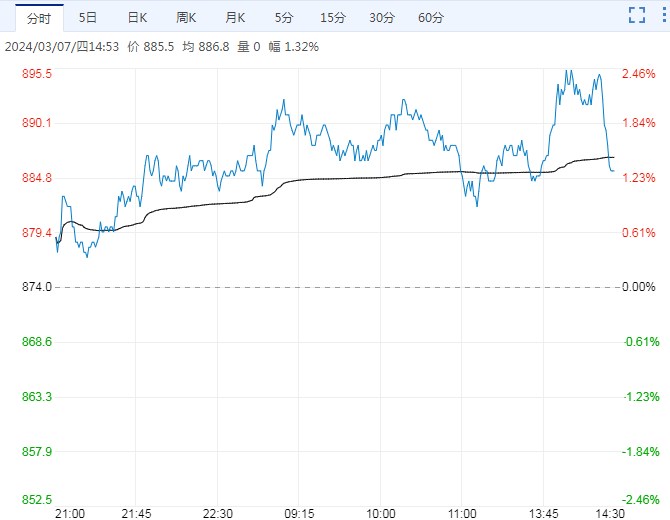Select the 分时 intraday tab

pyautogui.click(x=39, y=18)
